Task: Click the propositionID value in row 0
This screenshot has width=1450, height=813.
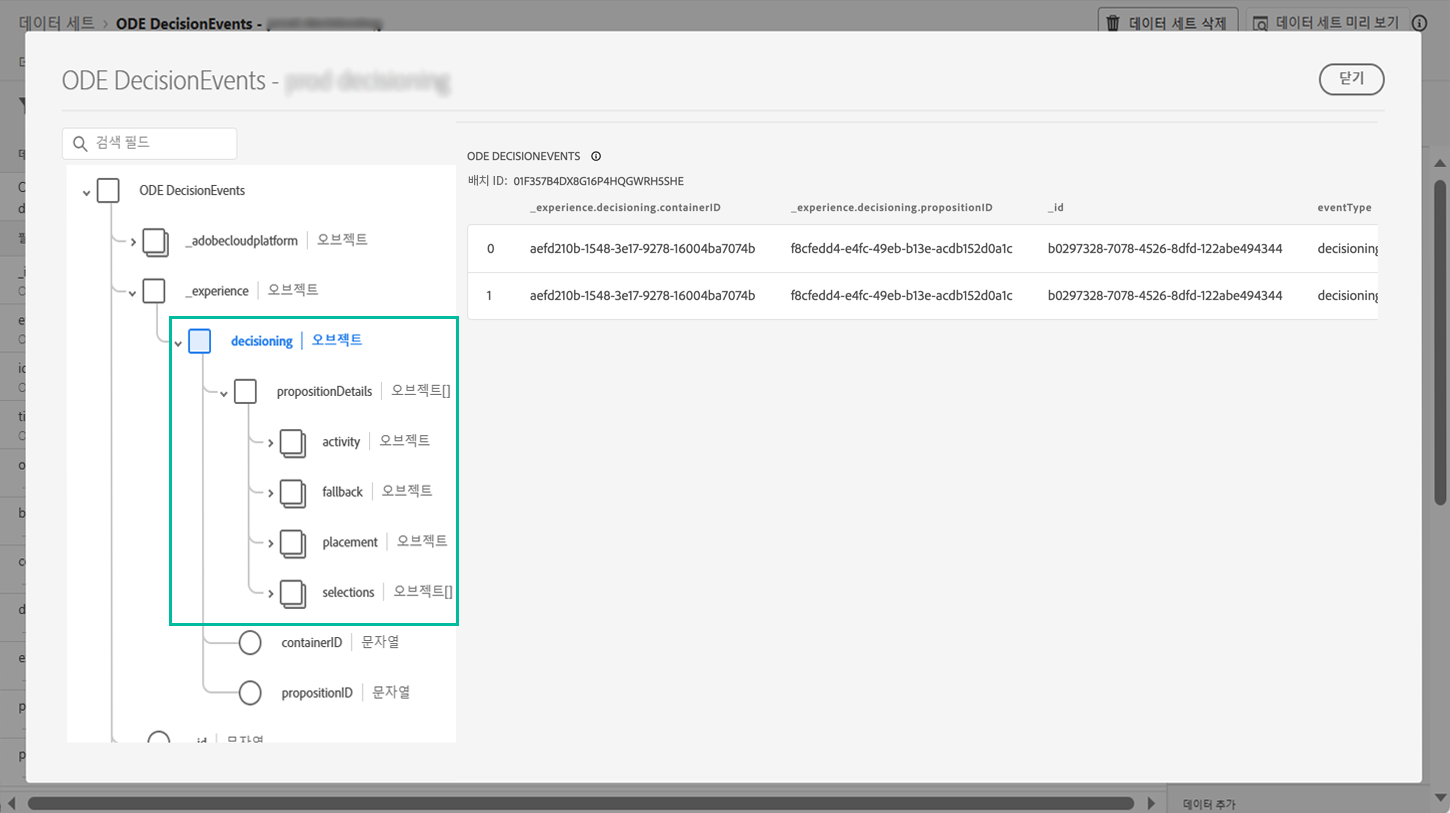Action: coord(901,248)
